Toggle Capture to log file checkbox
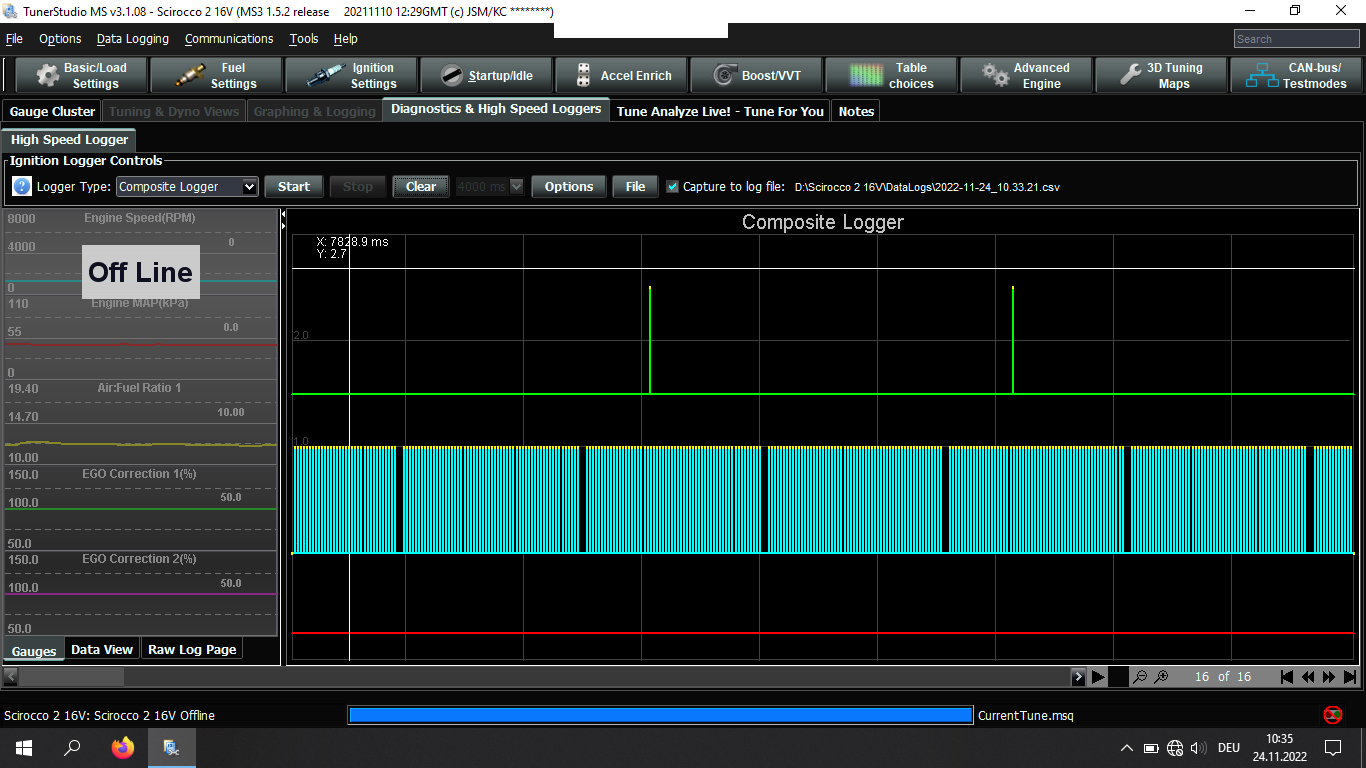Screen dimensions: 1366x768 (x=672, y=187)
